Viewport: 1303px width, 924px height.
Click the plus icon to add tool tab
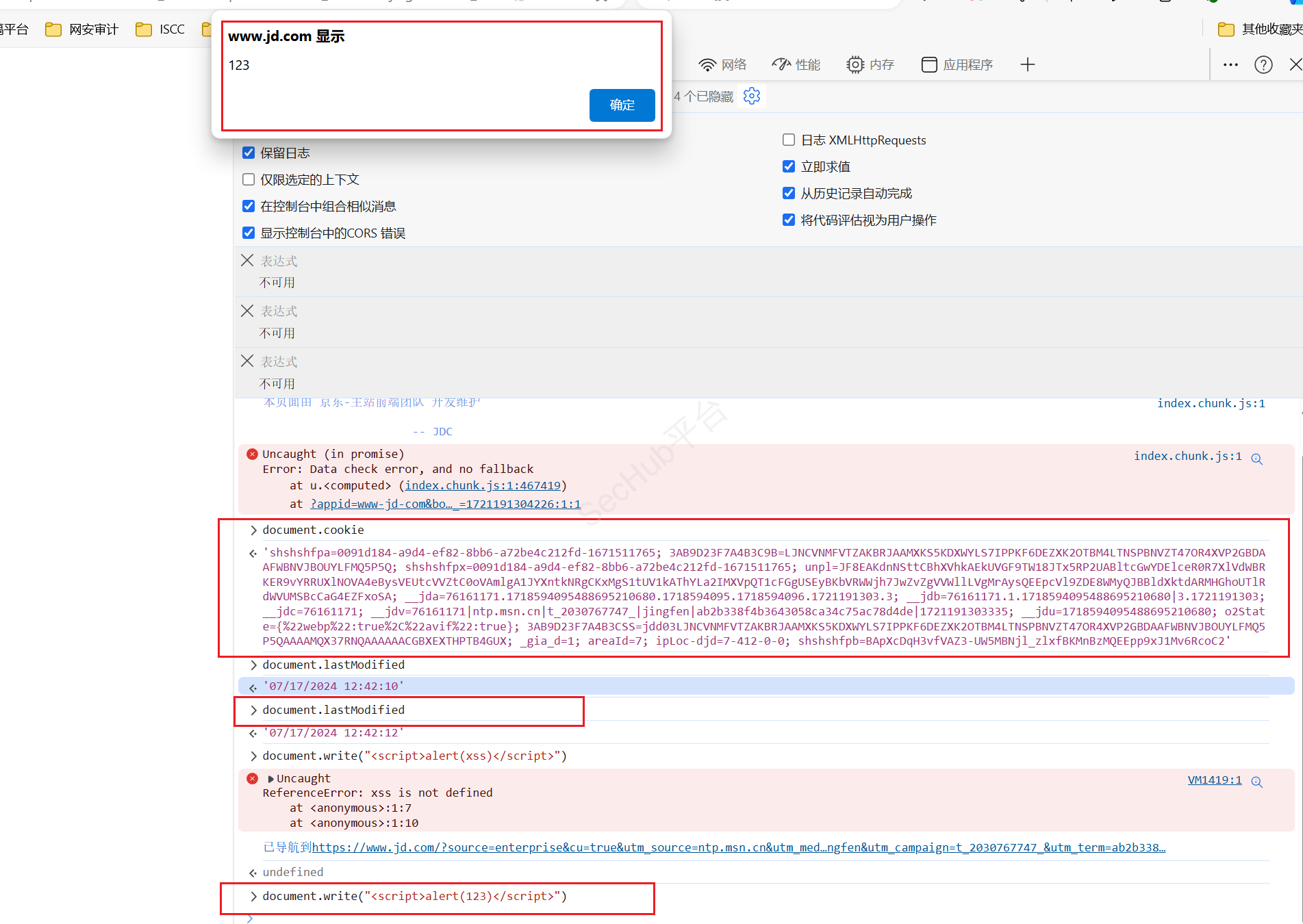click(1027, 65)
